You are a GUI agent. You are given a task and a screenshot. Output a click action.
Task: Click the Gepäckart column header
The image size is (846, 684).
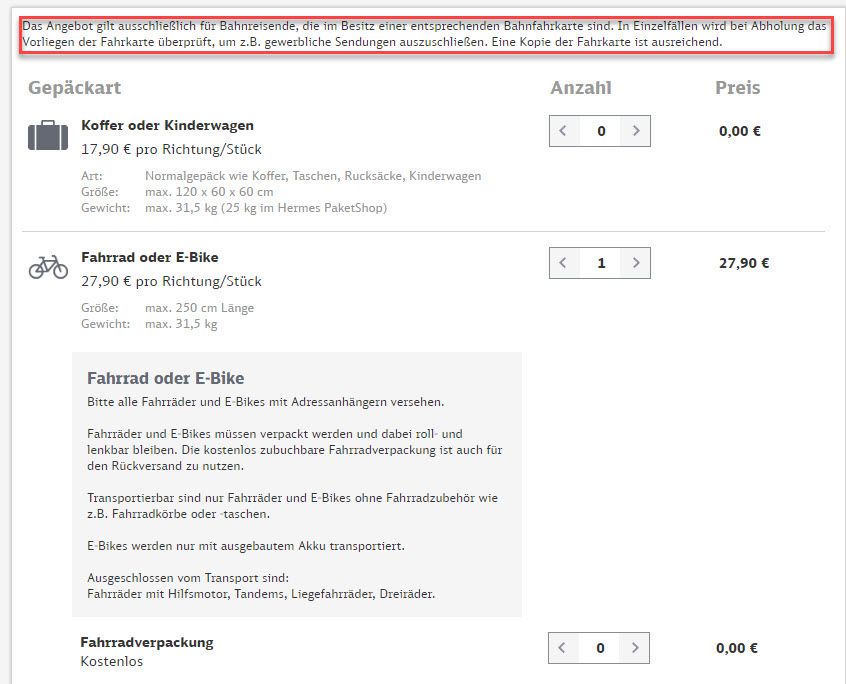click(74, 88)
